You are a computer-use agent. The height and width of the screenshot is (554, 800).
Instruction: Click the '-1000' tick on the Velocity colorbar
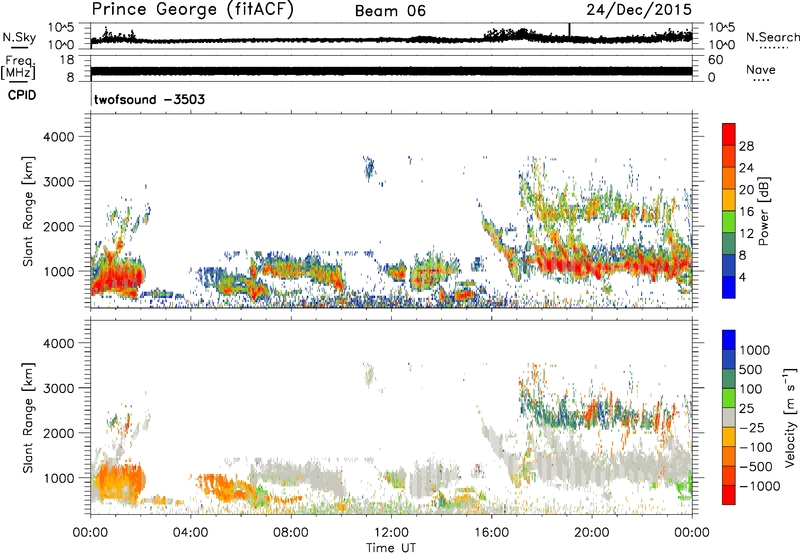[760, 486]
